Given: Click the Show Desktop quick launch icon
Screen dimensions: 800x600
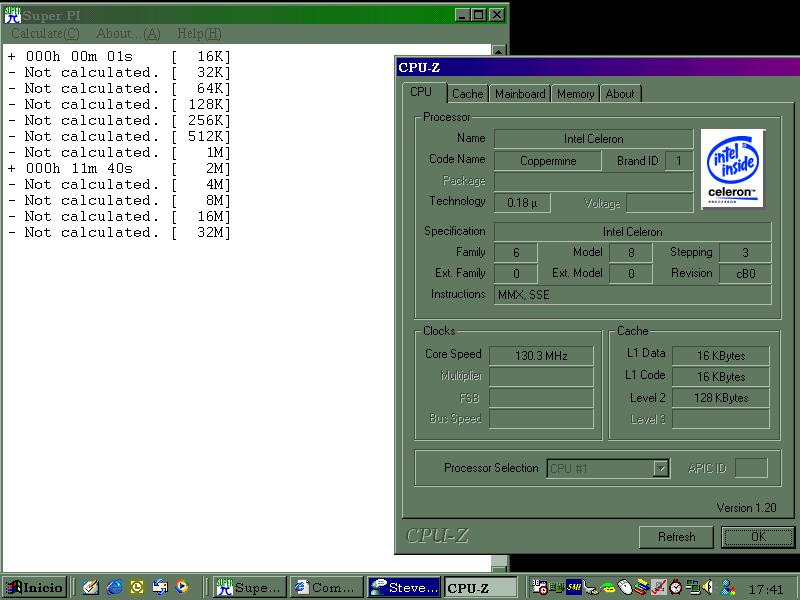Looking at the screenshot, I should (91, 588).
